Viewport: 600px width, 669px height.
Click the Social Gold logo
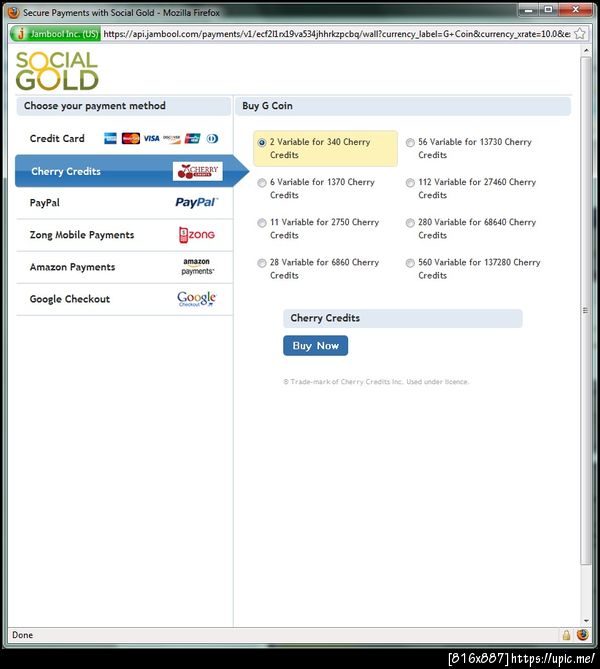point(57,71)
